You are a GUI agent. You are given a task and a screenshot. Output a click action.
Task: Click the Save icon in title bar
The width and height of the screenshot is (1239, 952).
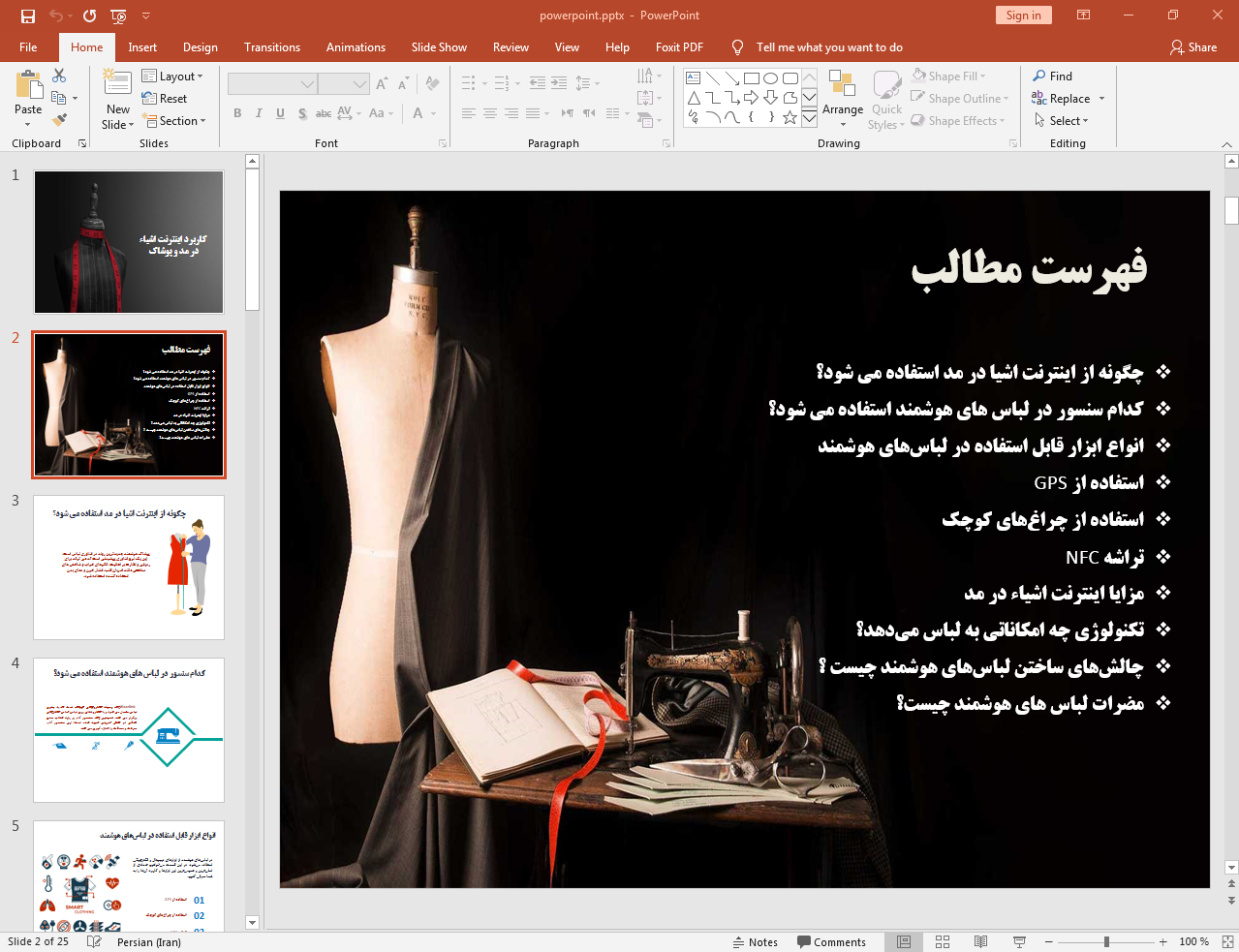tap(28, 15)
